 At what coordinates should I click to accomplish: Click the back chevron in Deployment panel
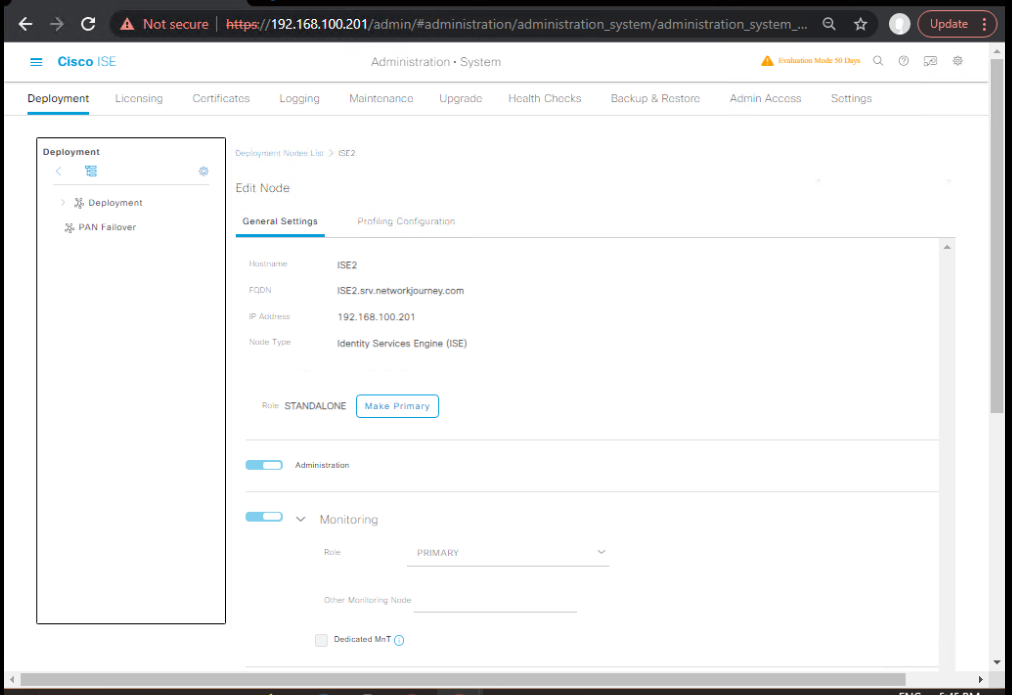59,171
